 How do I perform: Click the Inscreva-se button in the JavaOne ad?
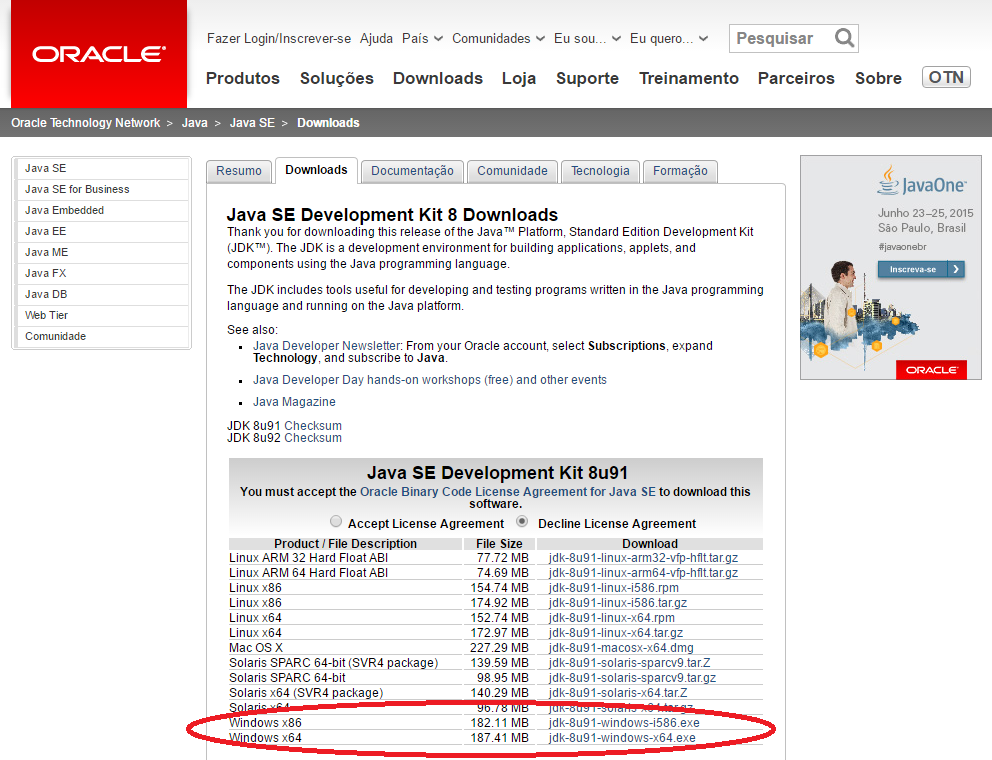tap(921, 270)
